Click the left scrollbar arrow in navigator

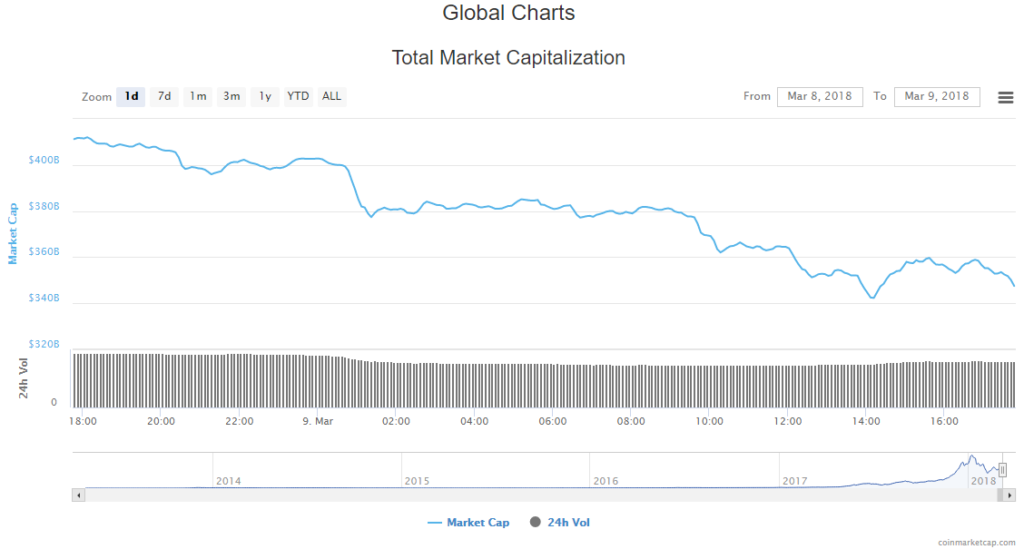click(x=78, y=494)
